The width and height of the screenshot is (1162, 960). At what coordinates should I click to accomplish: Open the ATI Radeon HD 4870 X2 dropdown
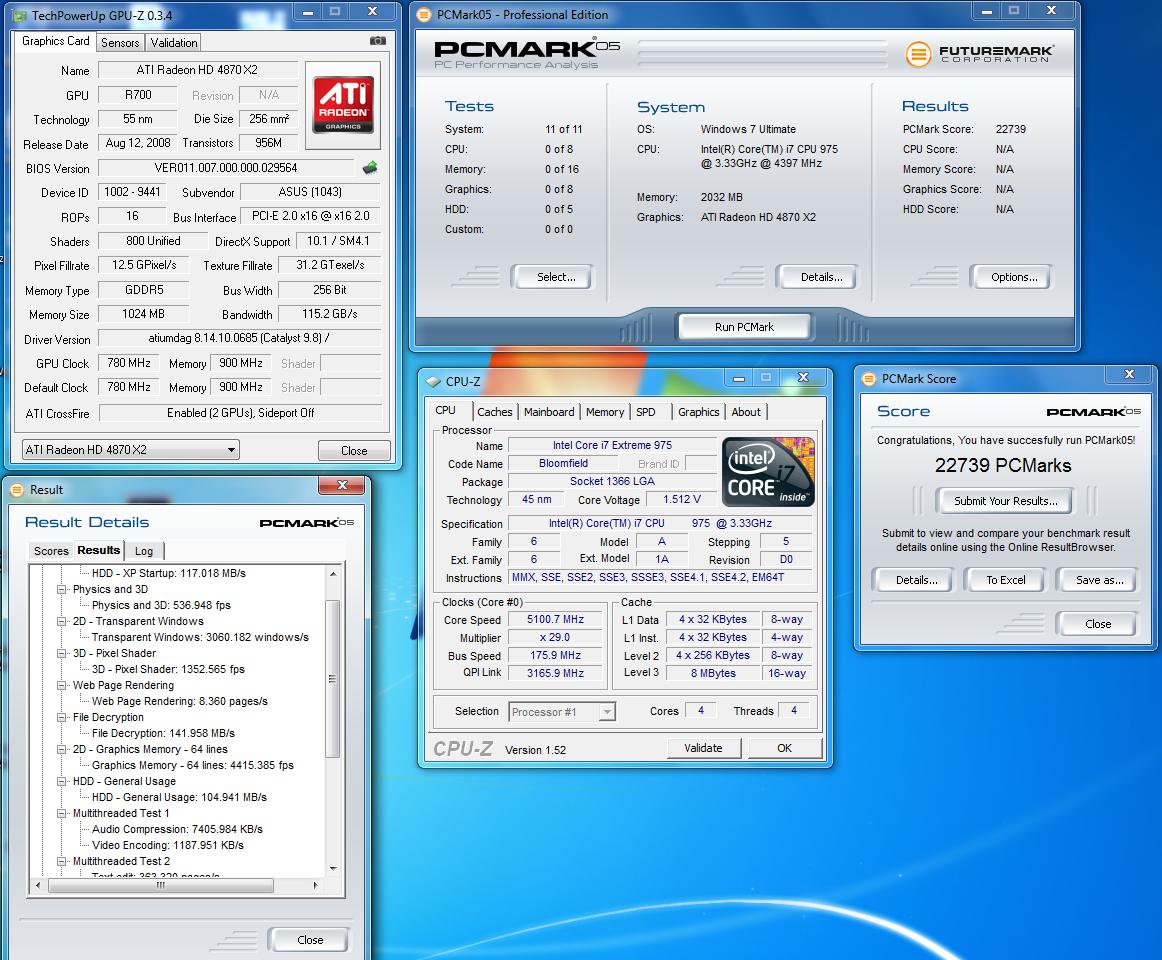click(x=130, y=450)
